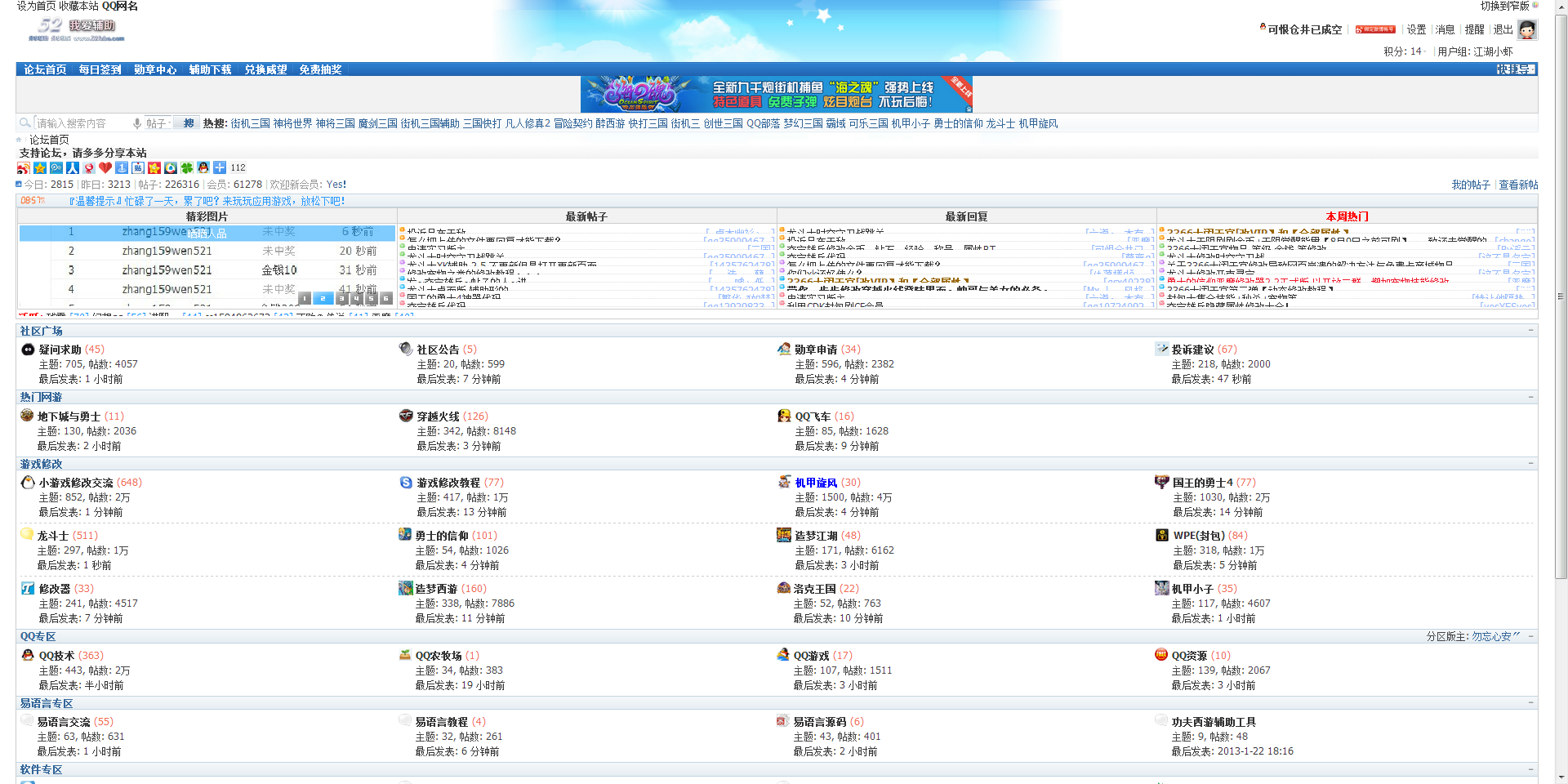The image size is (1568, 784).
Task: Click inside the search input field
Action: pos(82,123)
